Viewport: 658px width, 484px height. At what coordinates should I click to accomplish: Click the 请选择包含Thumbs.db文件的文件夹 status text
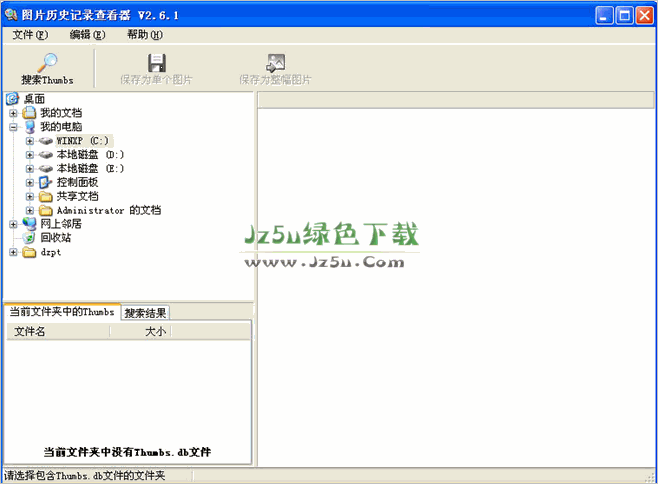coord(84,476)
